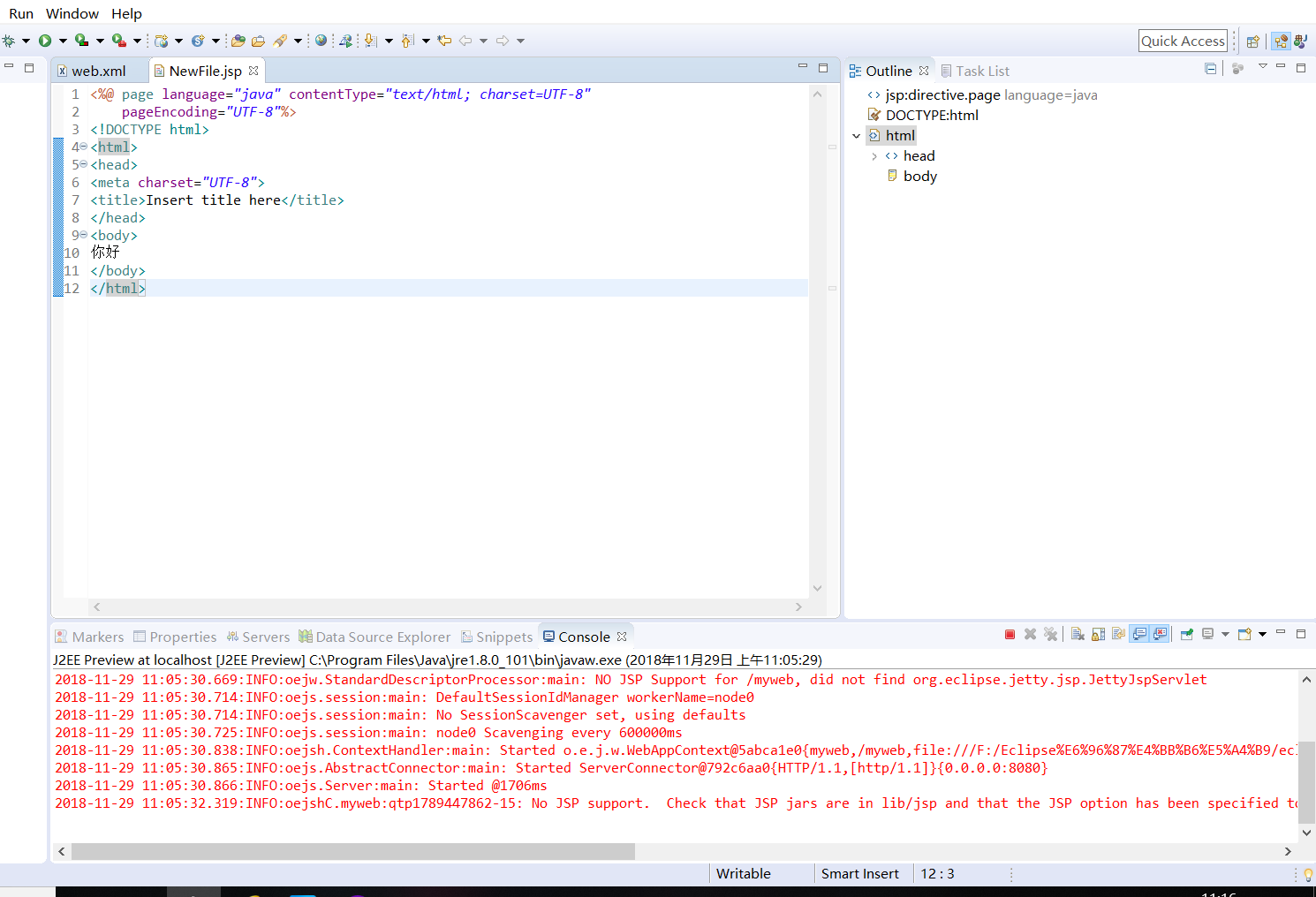Open Outline View Menu triangle
1316x897 pixels.
click(1263, 67)
